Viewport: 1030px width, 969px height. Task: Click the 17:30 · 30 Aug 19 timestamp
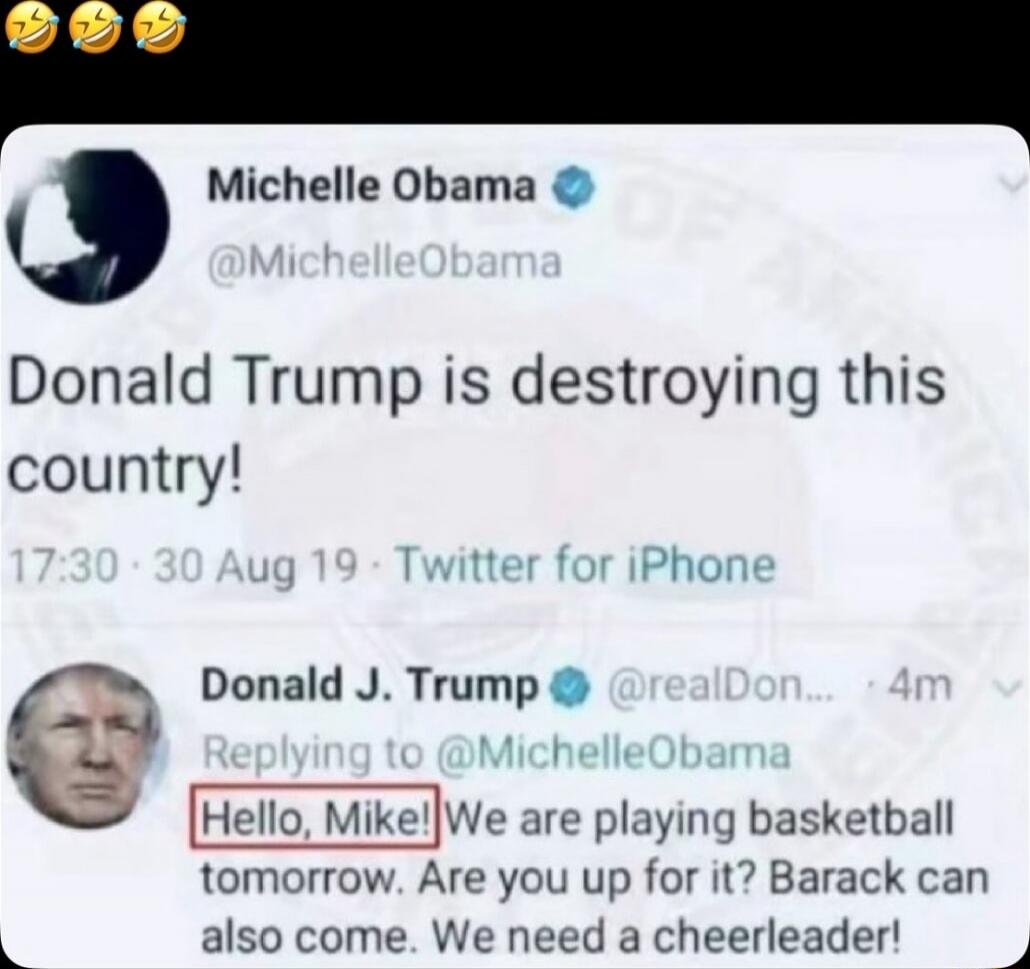point(185,566)
